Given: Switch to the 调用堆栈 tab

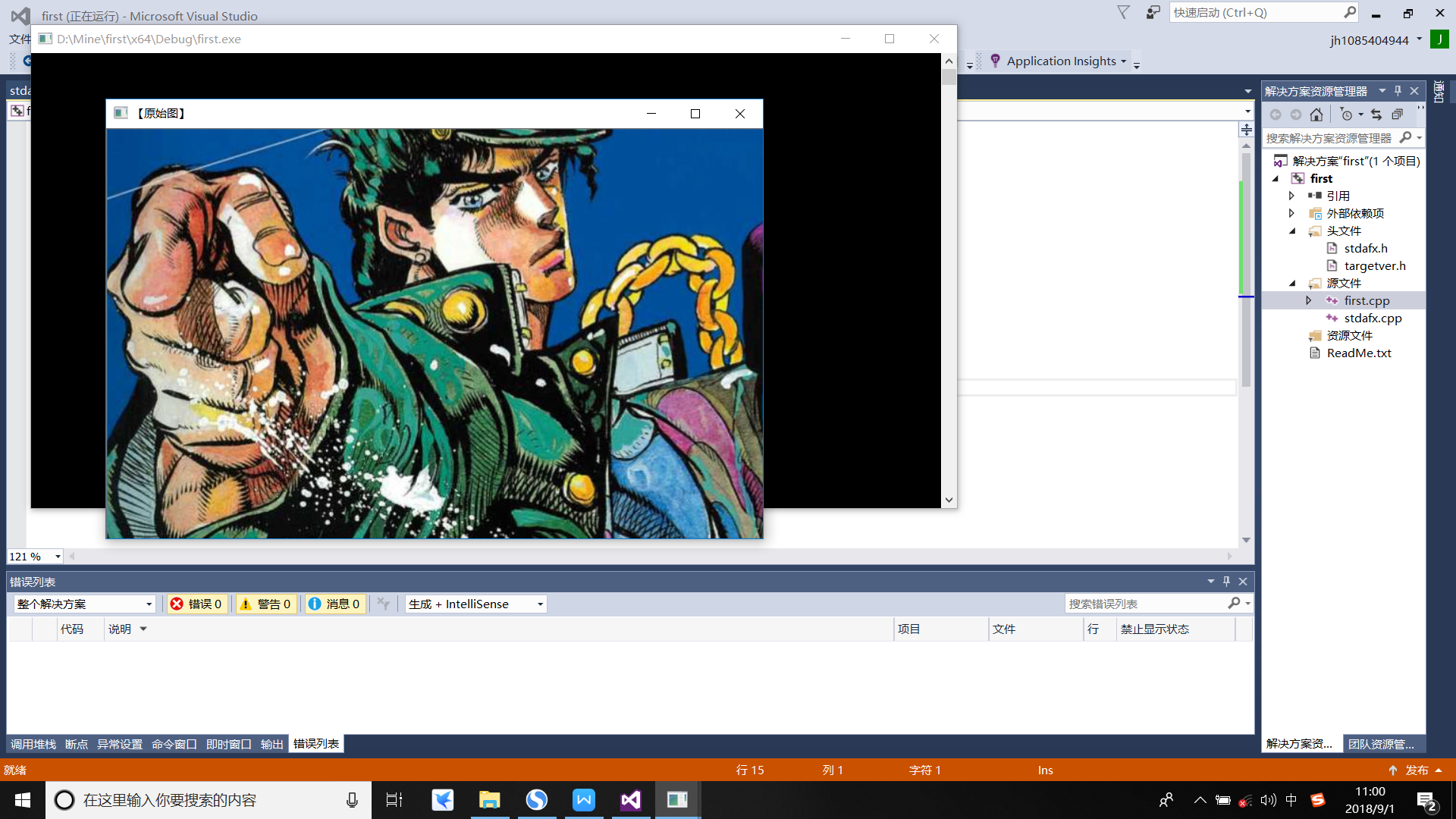Looking at the screenshot, I should pyautogui.click(x=33, y=744).
